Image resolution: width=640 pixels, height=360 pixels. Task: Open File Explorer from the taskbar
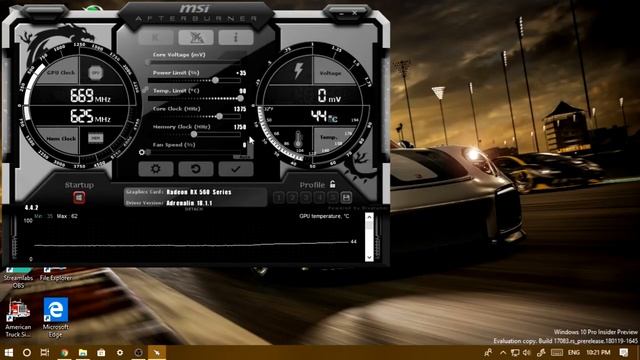click(83, 352)
